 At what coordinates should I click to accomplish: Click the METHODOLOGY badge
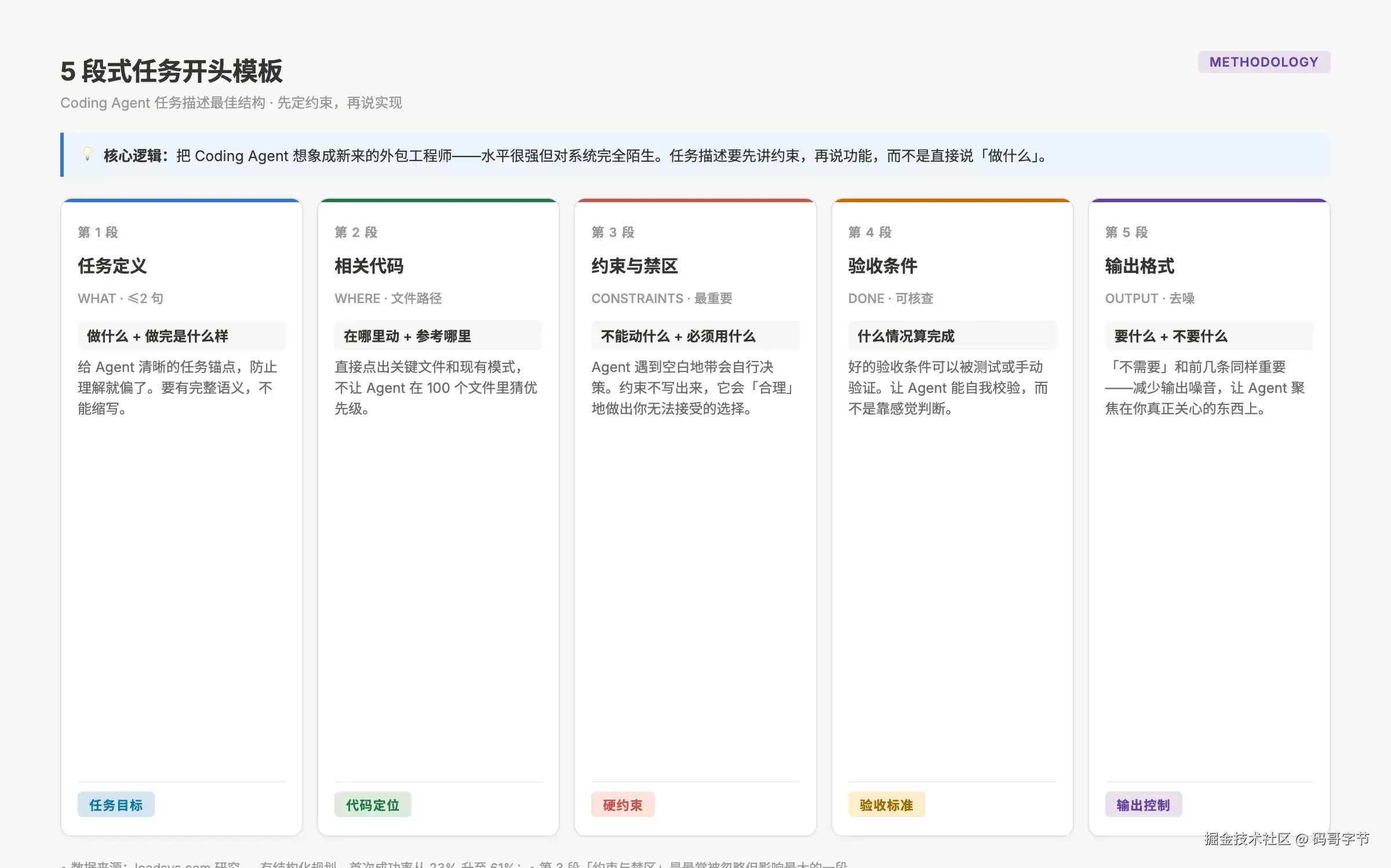[x=1263, y=62]
